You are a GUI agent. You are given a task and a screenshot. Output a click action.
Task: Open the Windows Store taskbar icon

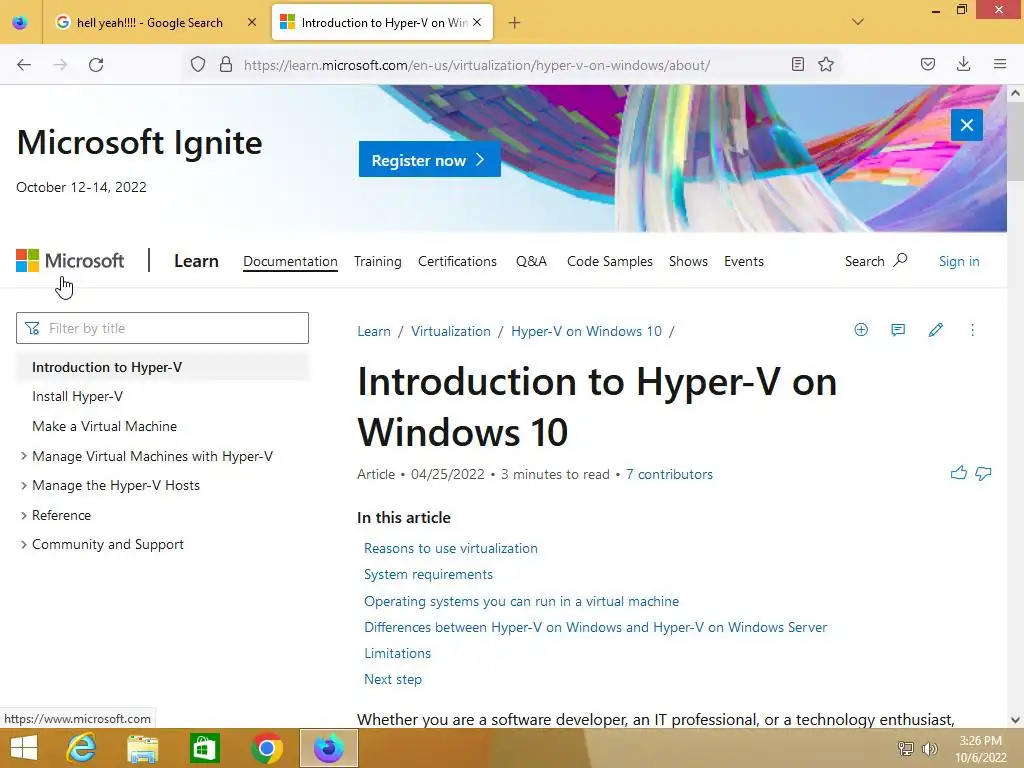pyautogui.click(x=204, y=748)
